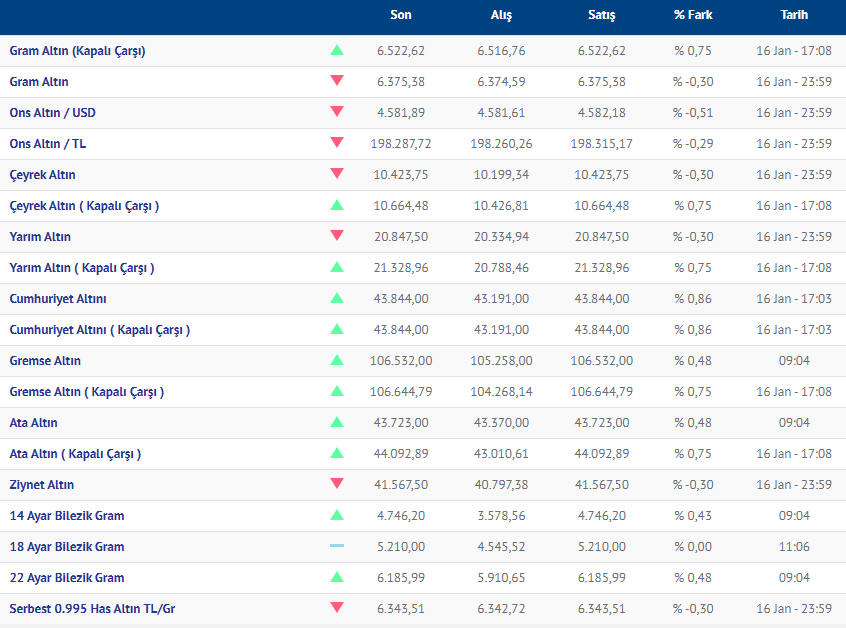Click the red down arrow for Serbest 0.995 Has Altın

coord(337,608)
